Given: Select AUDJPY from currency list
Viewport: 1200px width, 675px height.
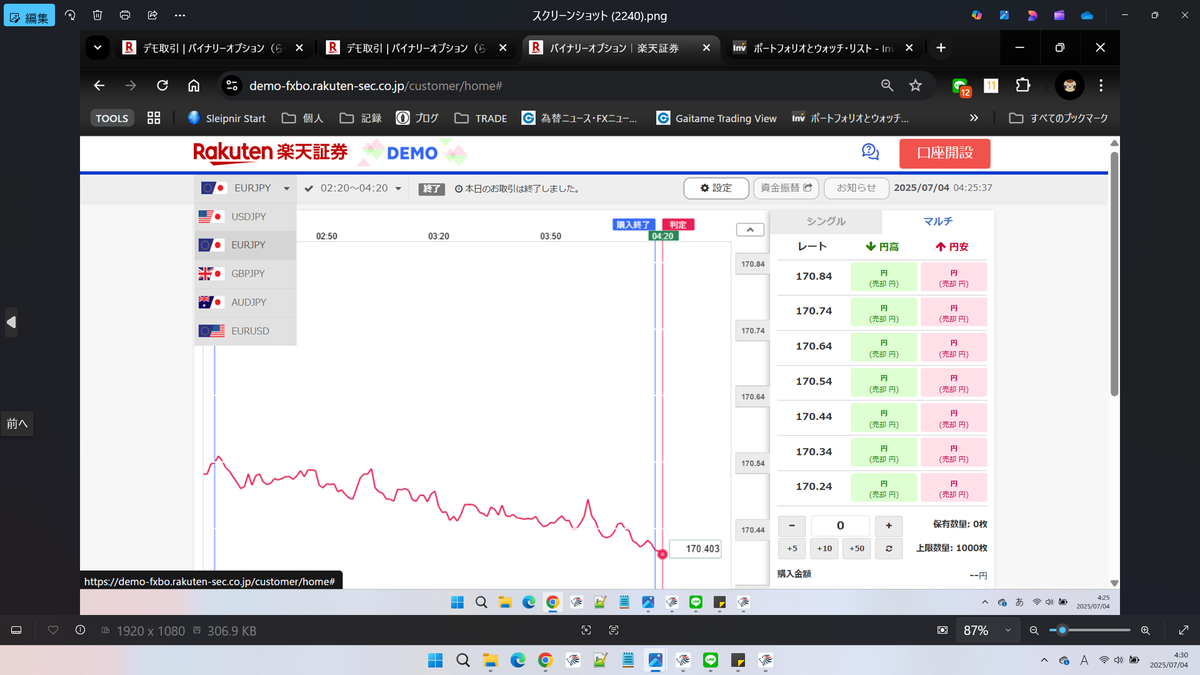Looking at the screenshot, I should (246, 302).
